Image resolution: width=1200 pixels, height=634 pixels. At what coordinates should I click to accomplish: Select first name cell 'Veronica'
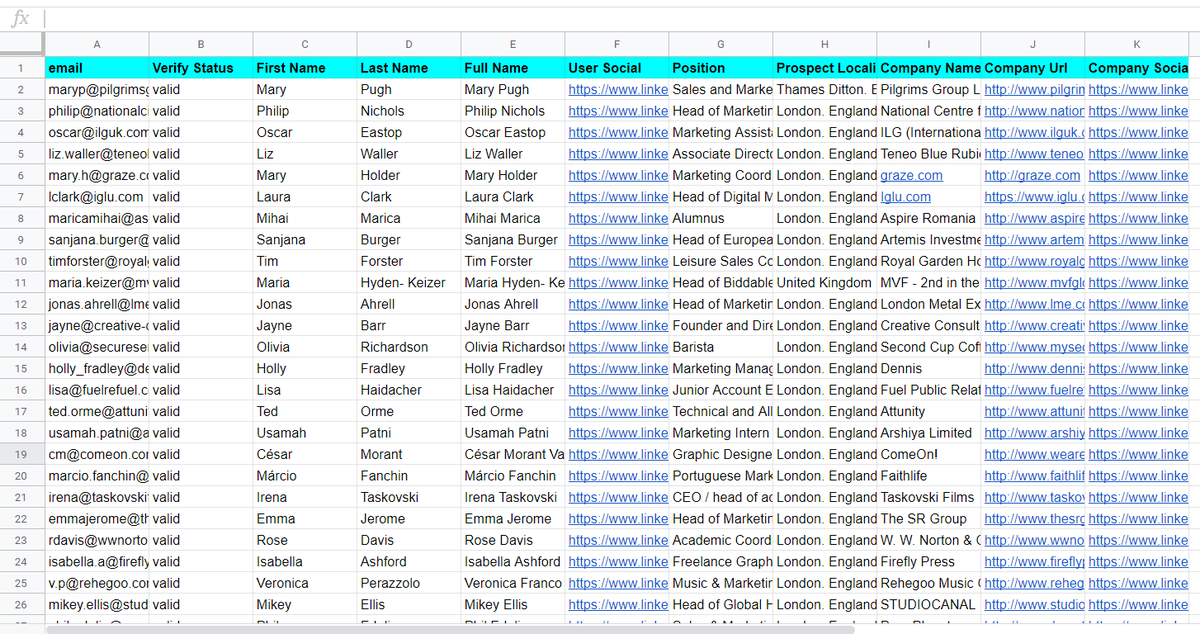pyautogui.click(x=305, y=583)
